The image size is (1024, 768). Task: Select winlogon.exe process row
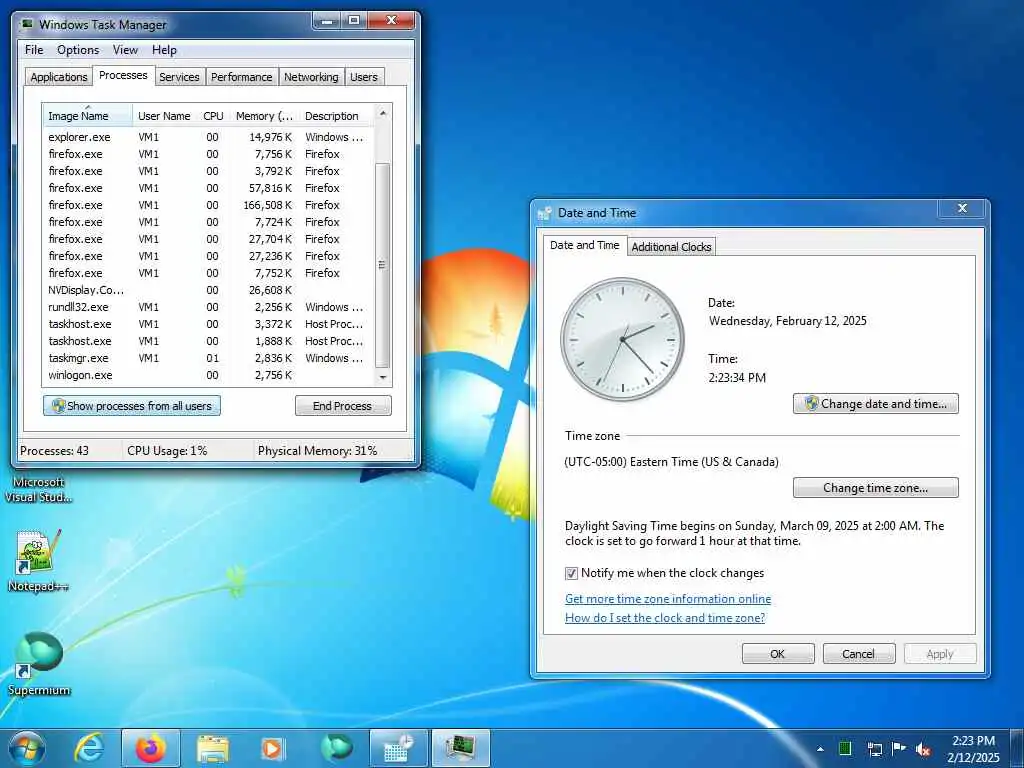(x=208, y=375)
